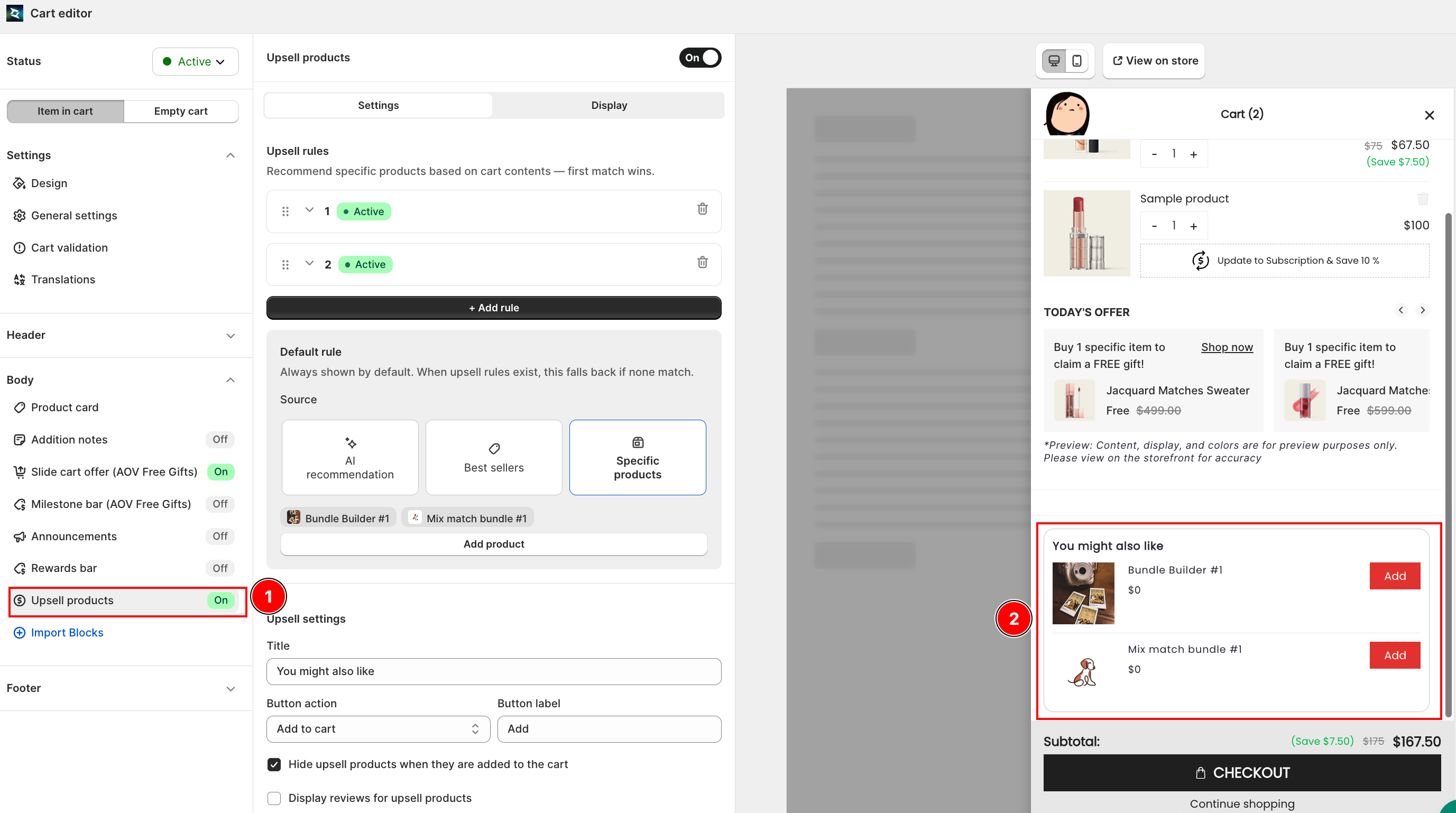Add Bundle Builder #1 to cart
The width and height of the screenshot is (1456, 813).
click(x=1394, y=576)
